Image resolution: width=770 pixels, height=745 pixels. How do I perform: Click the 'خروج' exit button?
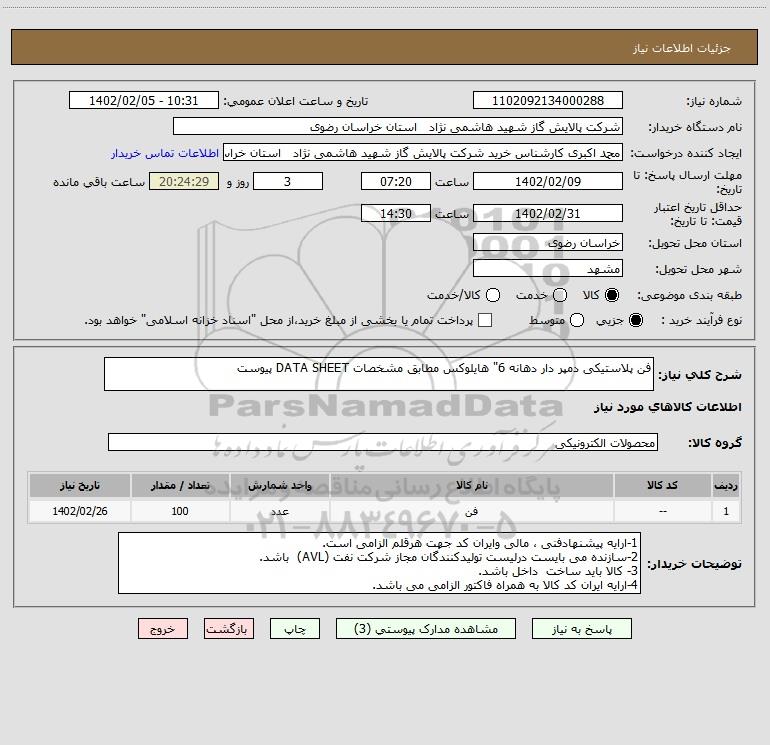(x=163, y=629)
